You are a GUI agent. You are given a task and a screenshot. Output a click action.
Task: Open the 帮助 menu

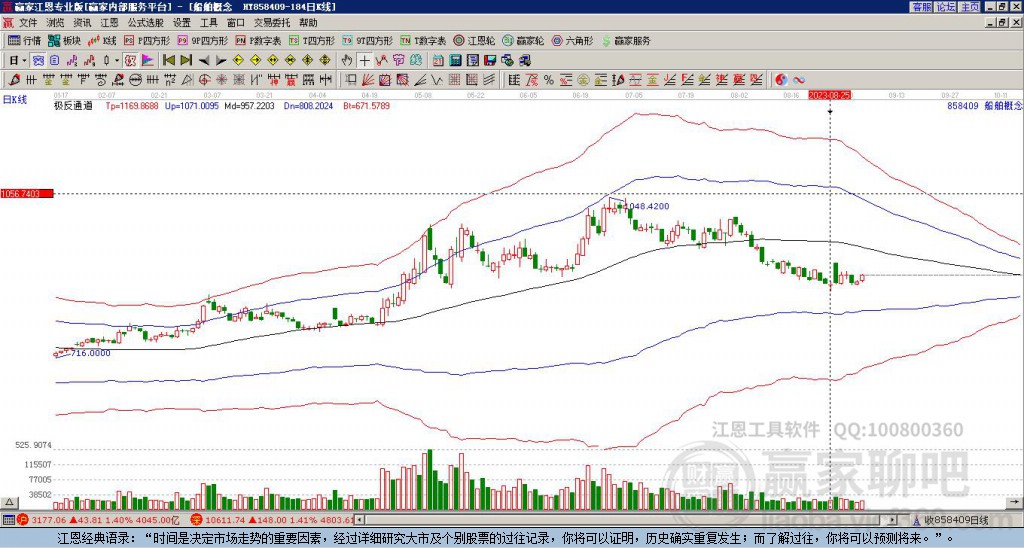pyautogui.click(x=308, y=23)
